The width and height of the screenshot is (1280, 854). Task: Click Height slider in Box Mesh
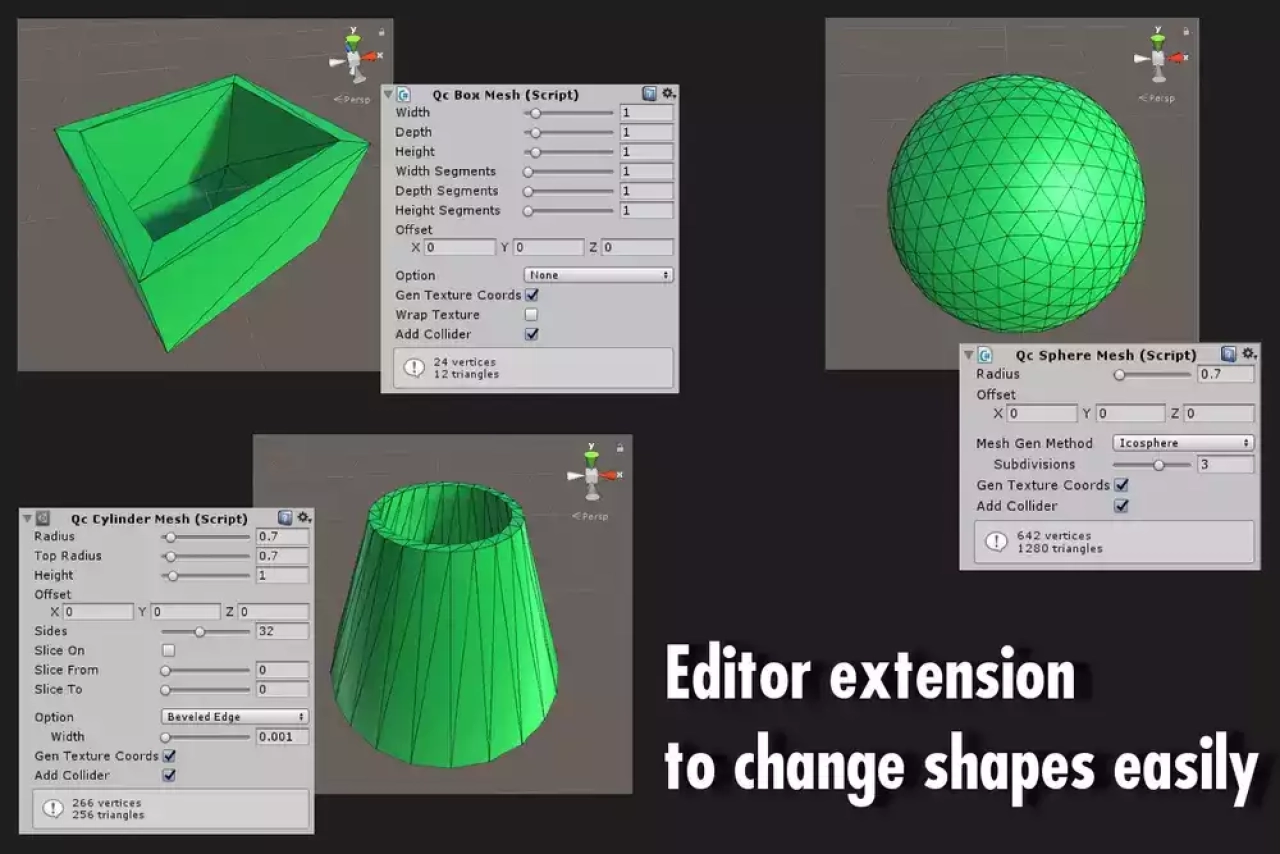[570, 152]
